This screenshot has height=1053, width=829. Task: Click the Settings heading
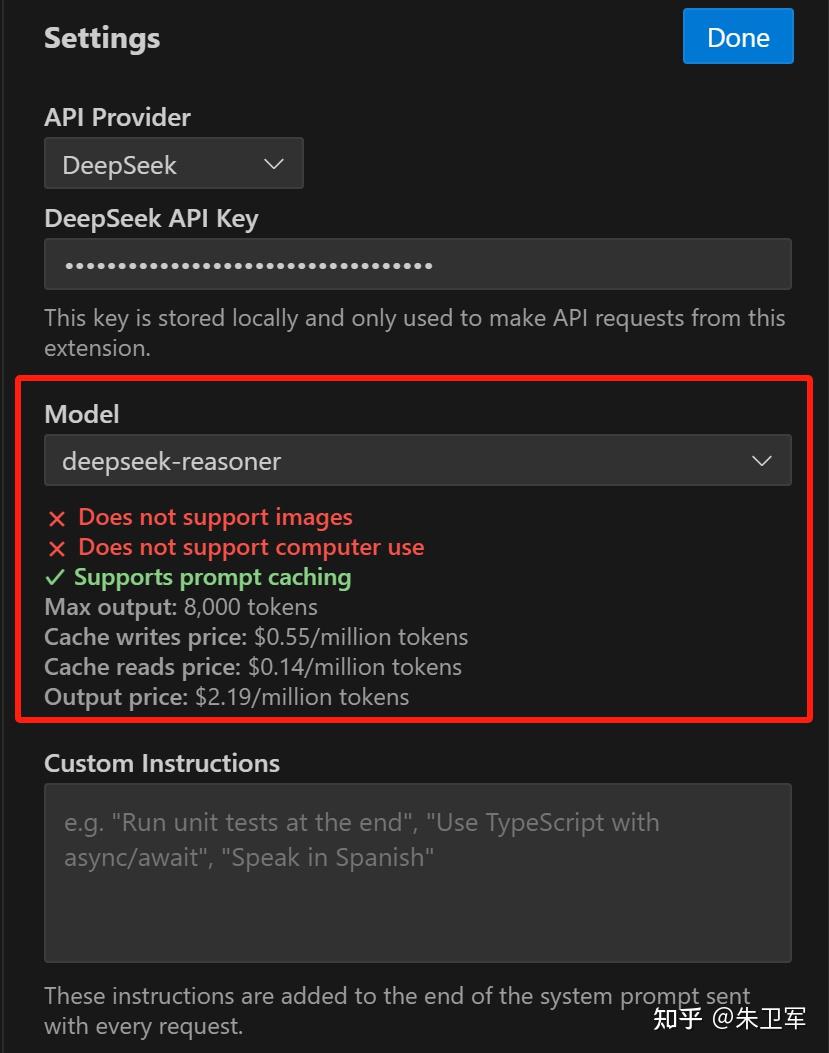pyautogui.click(x=102, y=38)
